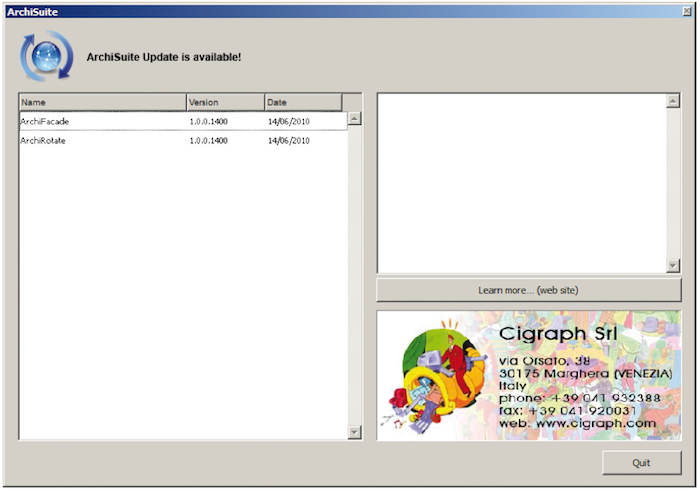
Task: Sort the list by Name column header
Action: 103,102
